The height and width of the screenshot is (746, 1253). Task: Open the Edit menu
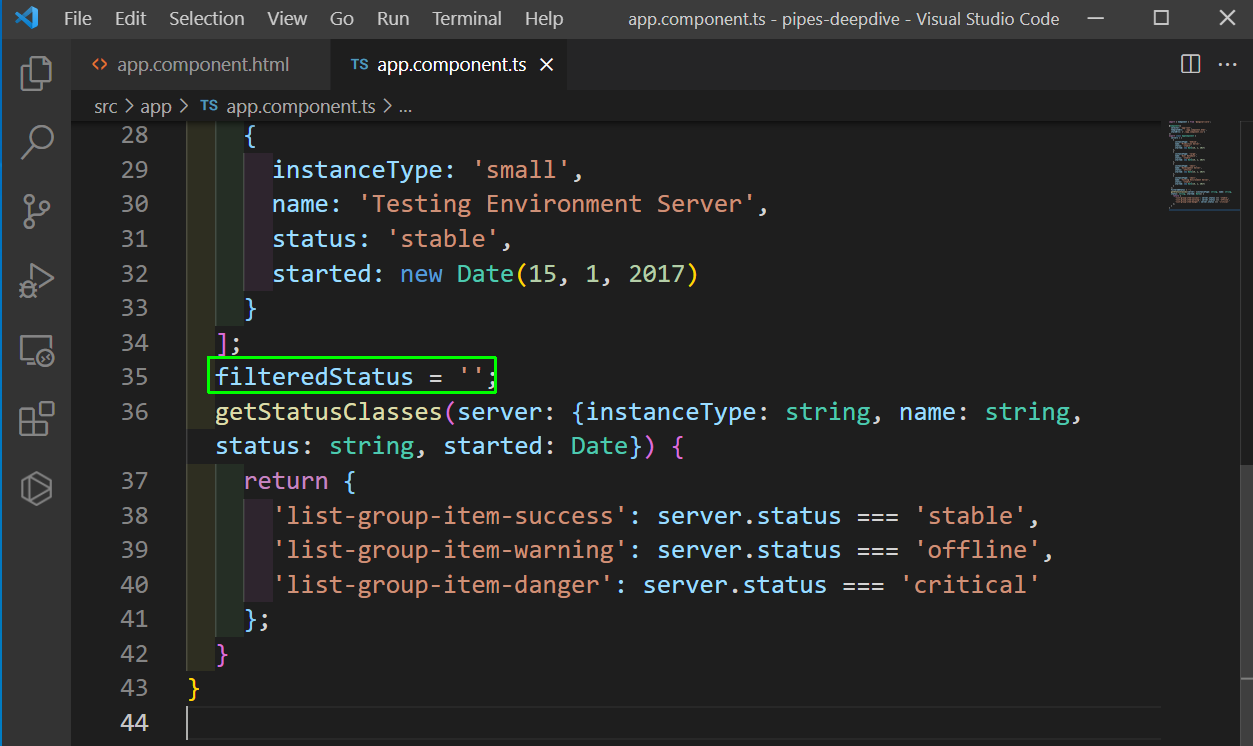tap(130, 19)
